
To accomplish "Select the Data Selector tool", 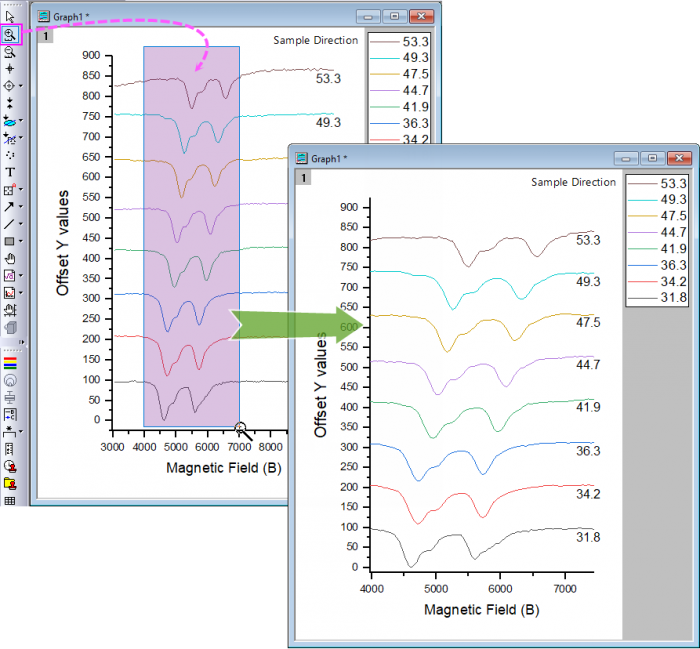I will [x=10, y=103].
